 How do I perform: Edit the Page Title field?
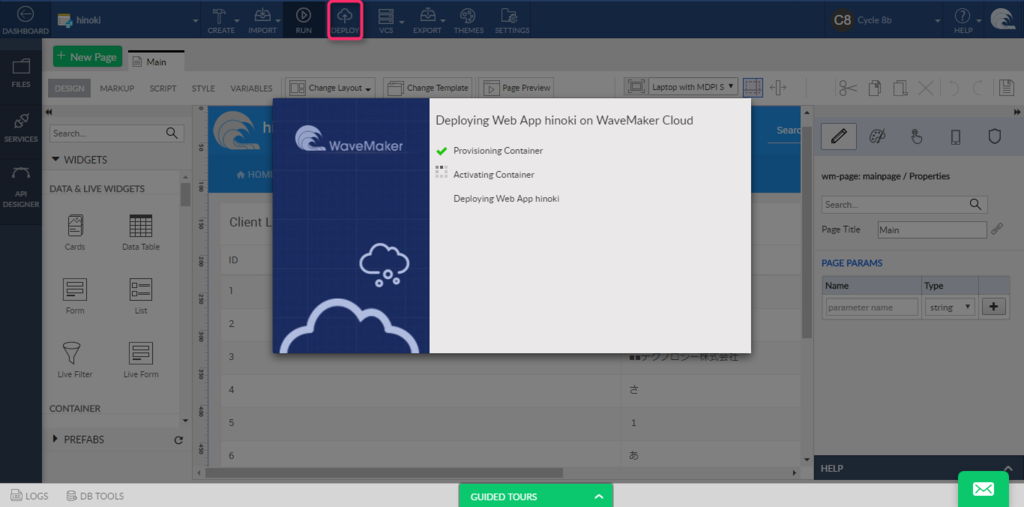coord(932,230)
